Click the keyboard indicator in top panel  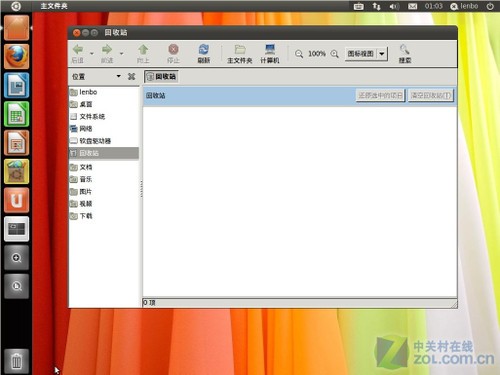[358, 6]
